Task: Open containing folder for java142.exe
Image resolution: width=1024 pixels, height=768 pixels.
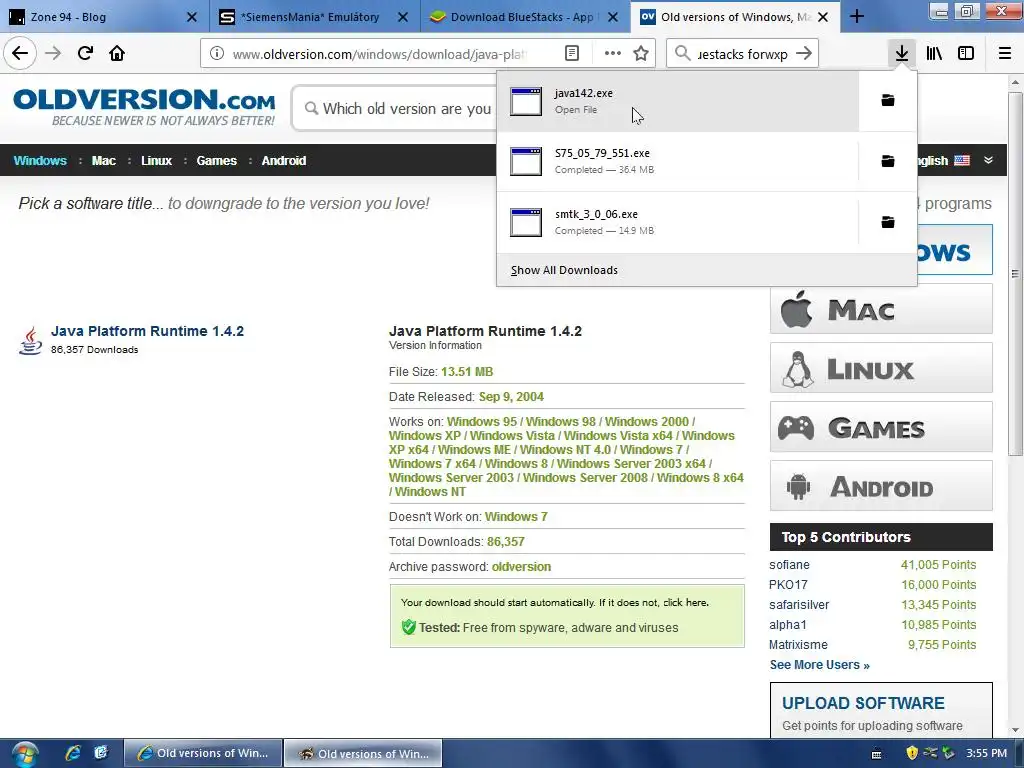Action: 888,101
